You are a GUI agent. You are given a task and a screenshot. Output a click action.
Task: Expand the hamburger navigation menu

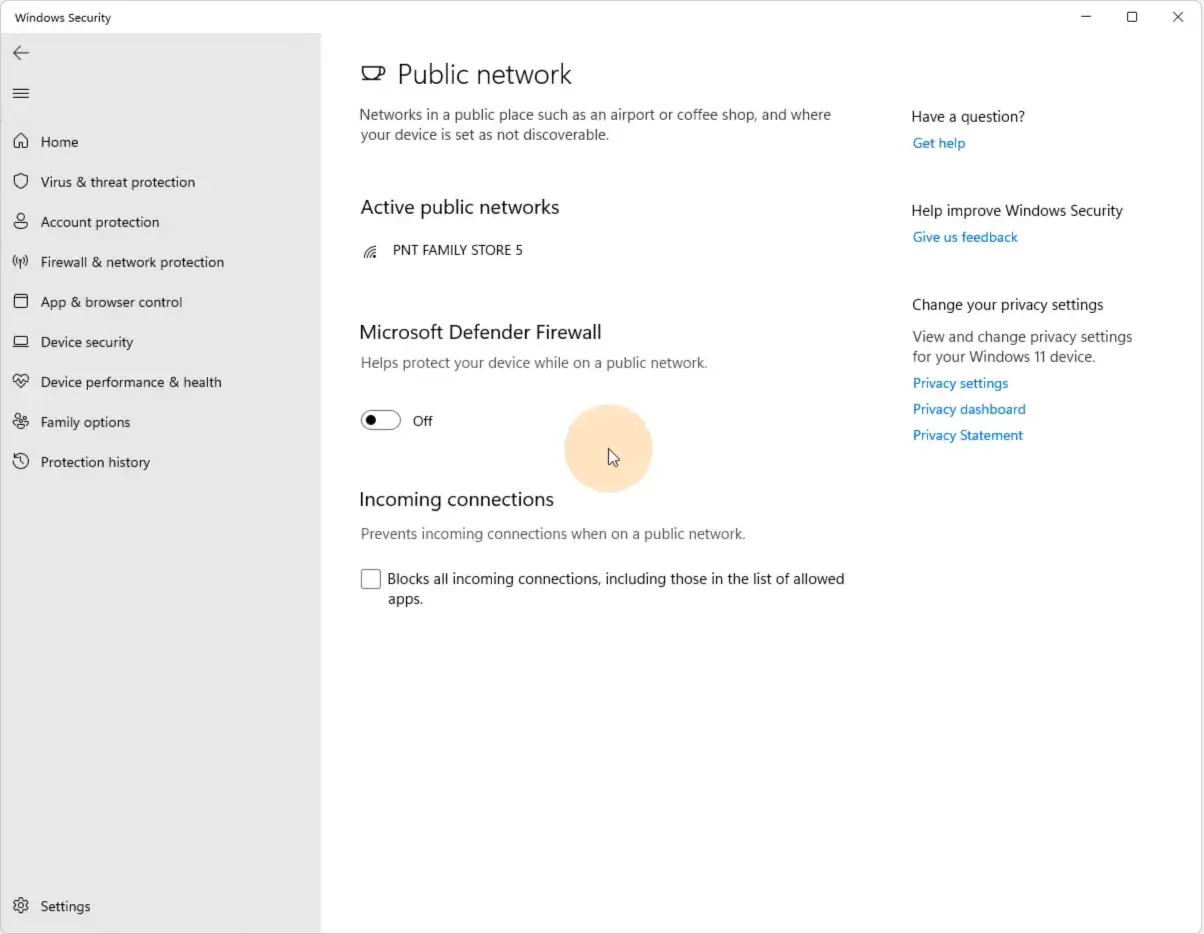point(21,93)
